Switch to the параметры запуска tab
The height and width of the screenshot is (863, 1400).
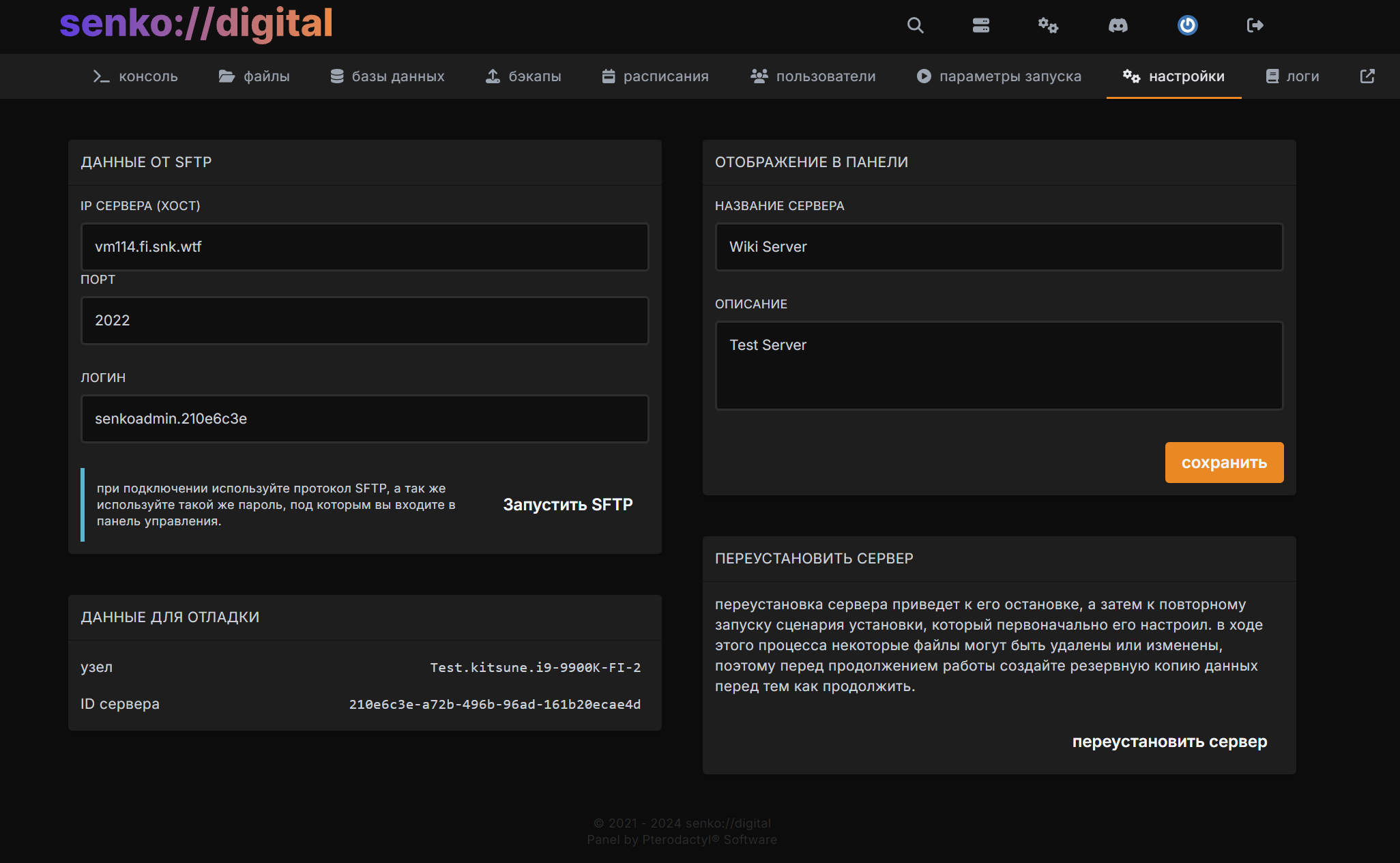point(999,76)
